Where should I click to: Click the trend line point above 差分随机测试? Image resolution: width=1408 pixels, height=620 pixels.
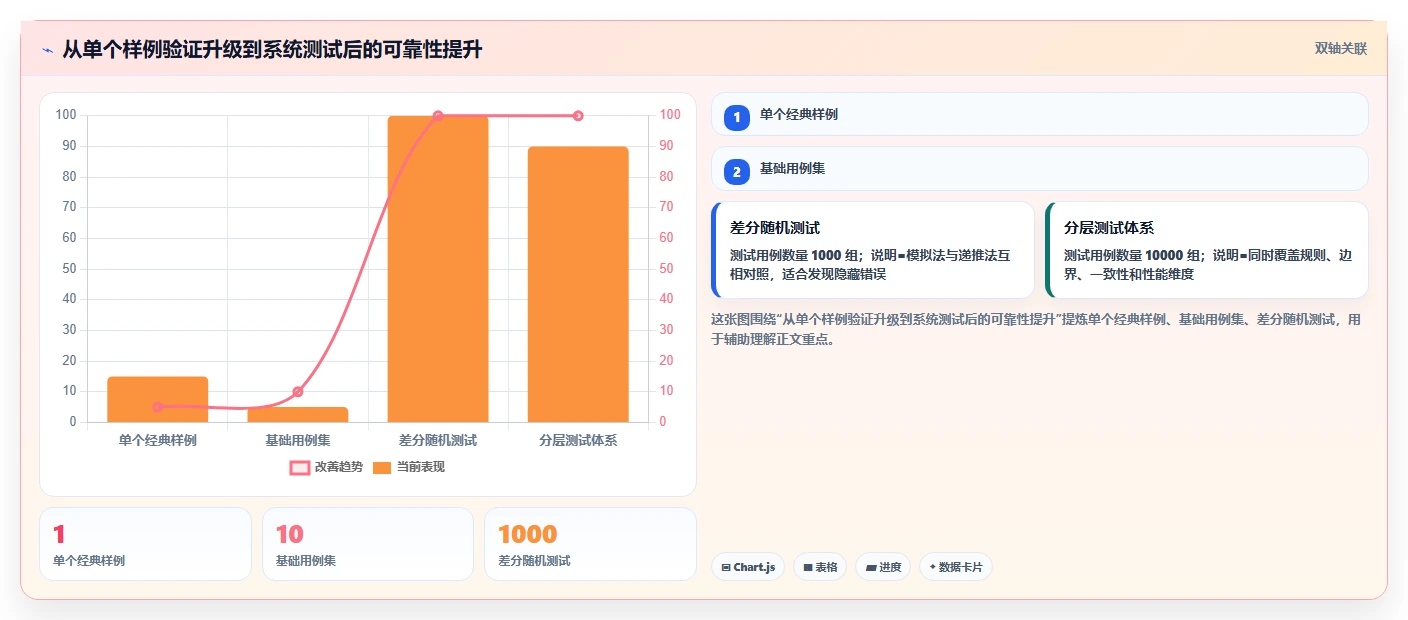tap(438, 116)
